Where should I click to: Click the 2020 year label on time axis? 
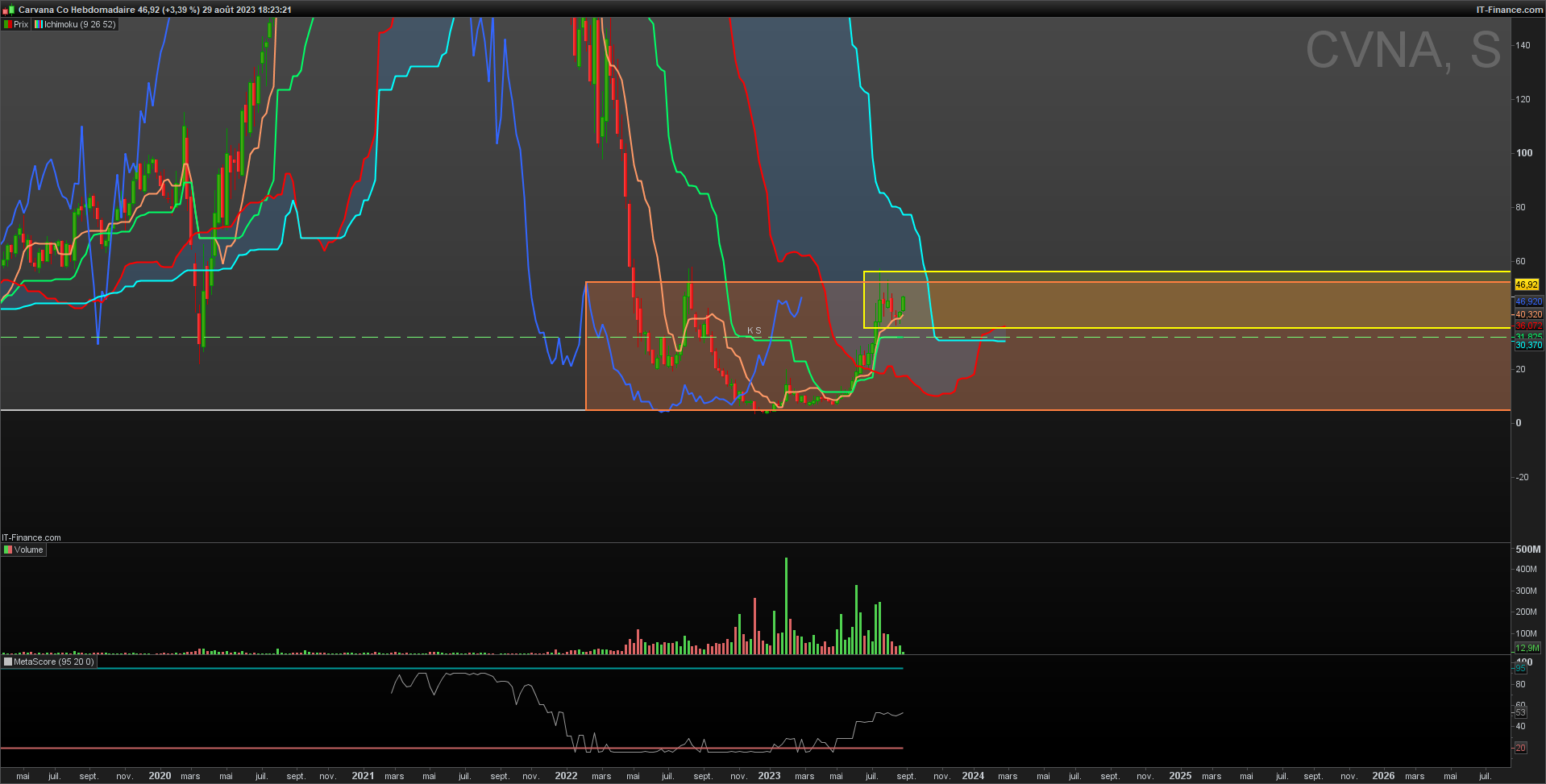pos(160,776)
